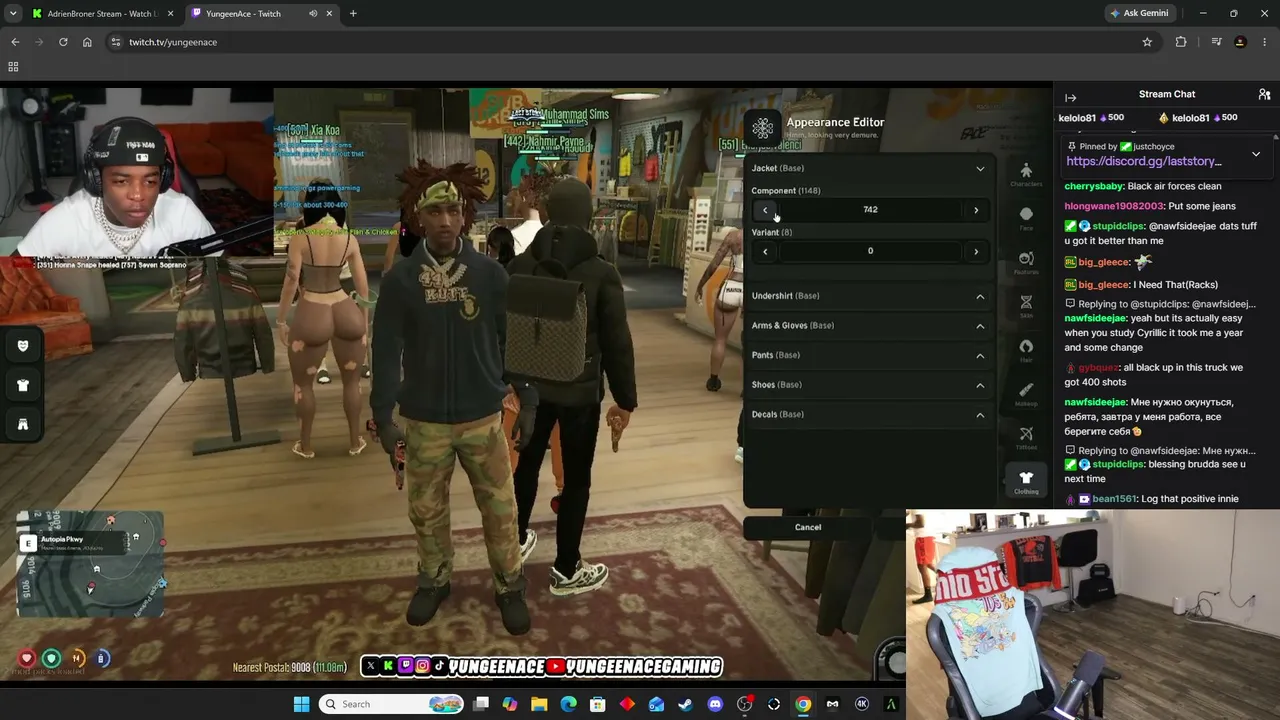Image resolution: width=1280 pixels, height=720 pixels.
Task: Expand the Undershirt (Base) section
Action: pyautogui.click(x=980, y=296)
